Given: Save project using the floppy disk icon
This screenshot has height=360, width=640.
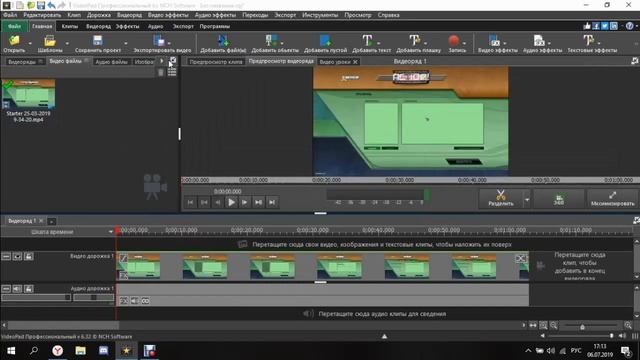Looking at the screenshot, I should pyautogui.click(x=98, y=40).
